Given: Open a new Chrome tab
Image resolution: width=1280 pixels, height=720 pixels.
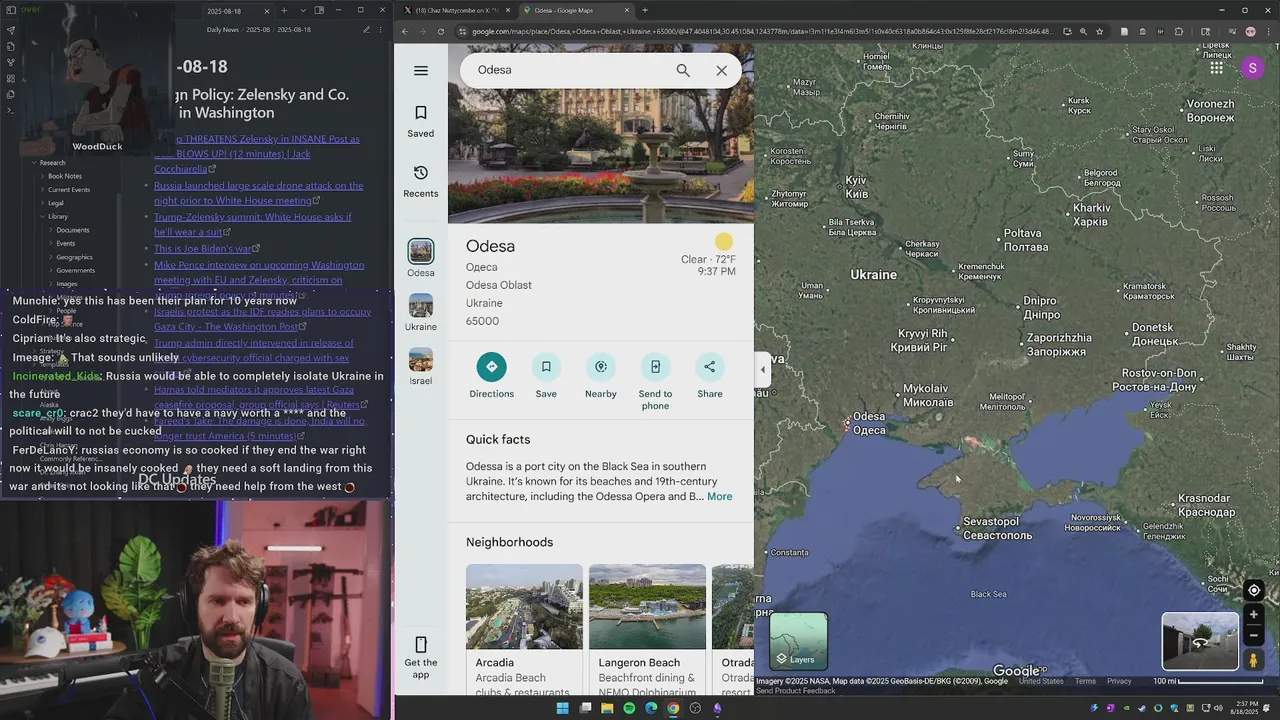Looking at the screenshot, I should click(x=645, y=10).
